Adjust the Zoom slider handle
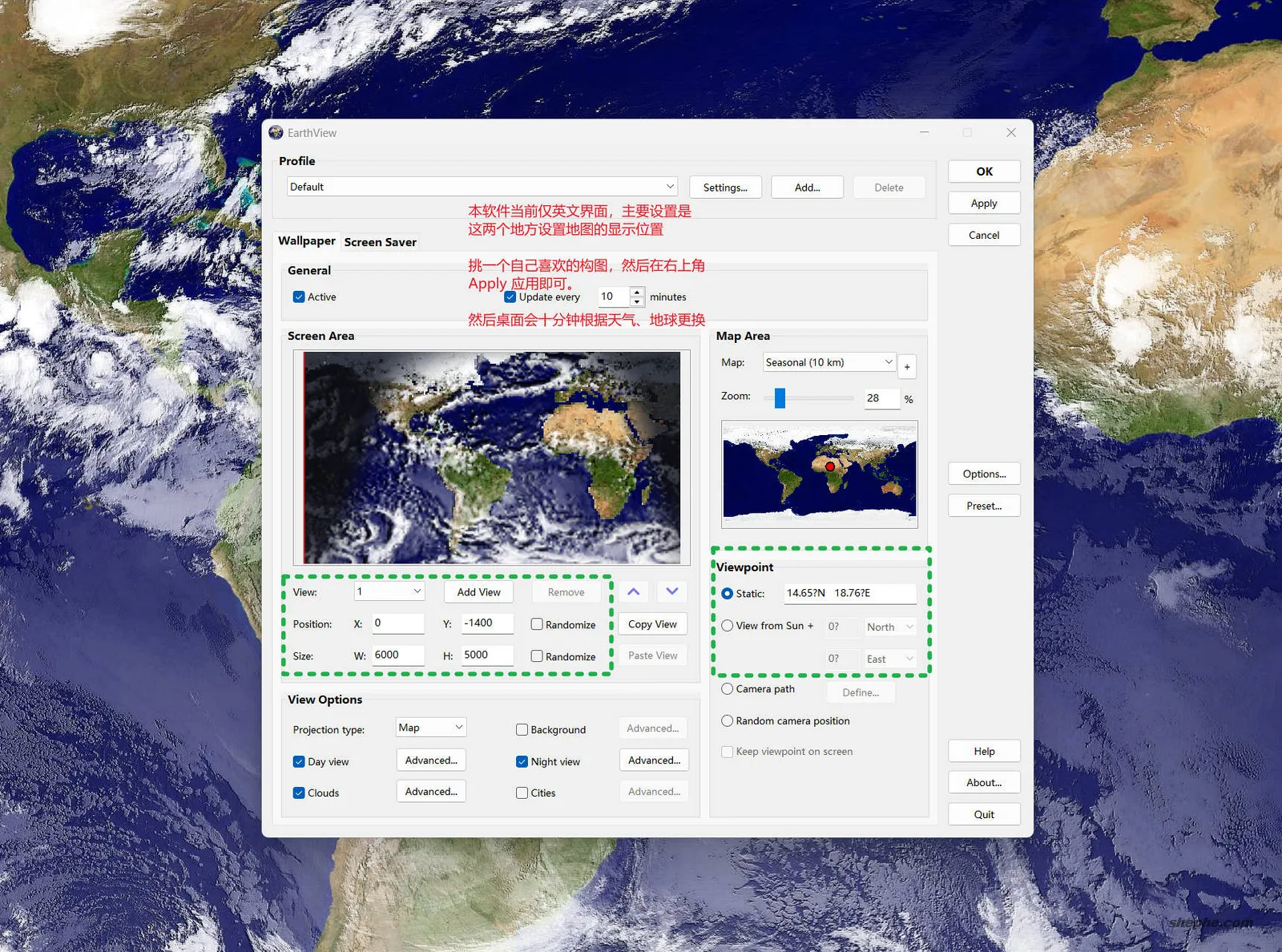 (x=780, y=398)
